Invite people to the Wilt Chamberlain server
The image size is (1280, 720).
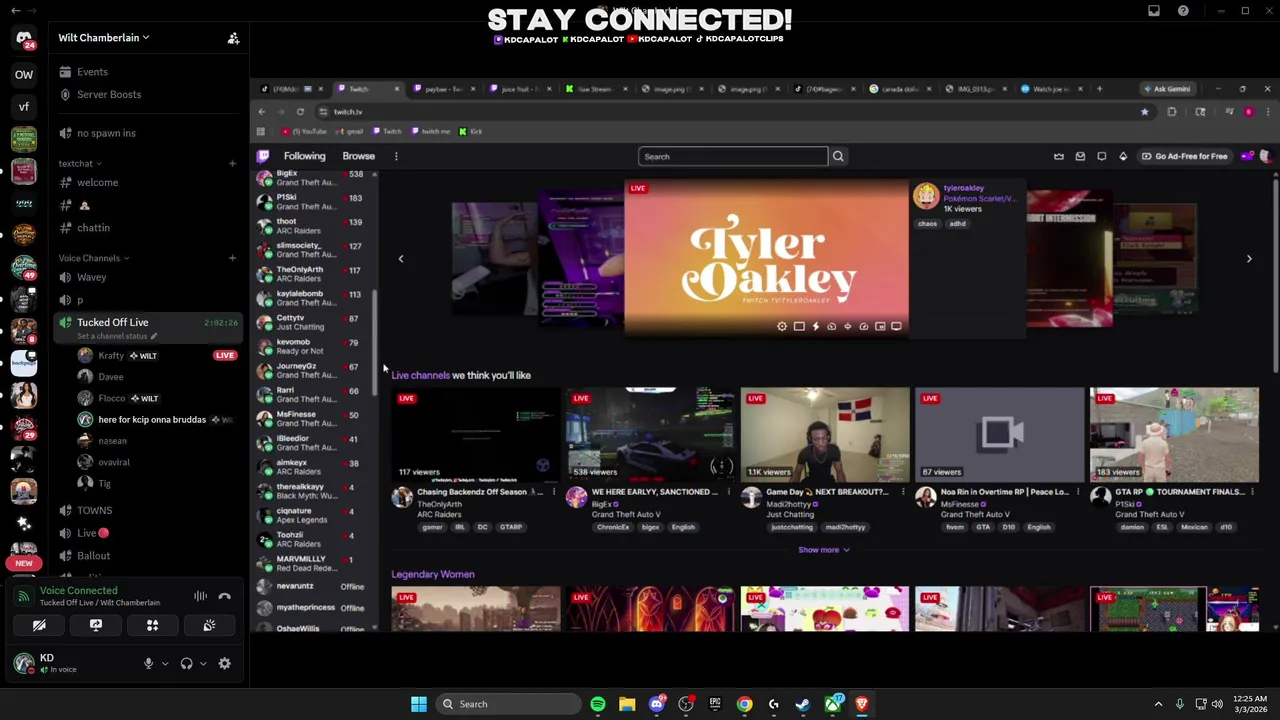(x=233, y=38)
